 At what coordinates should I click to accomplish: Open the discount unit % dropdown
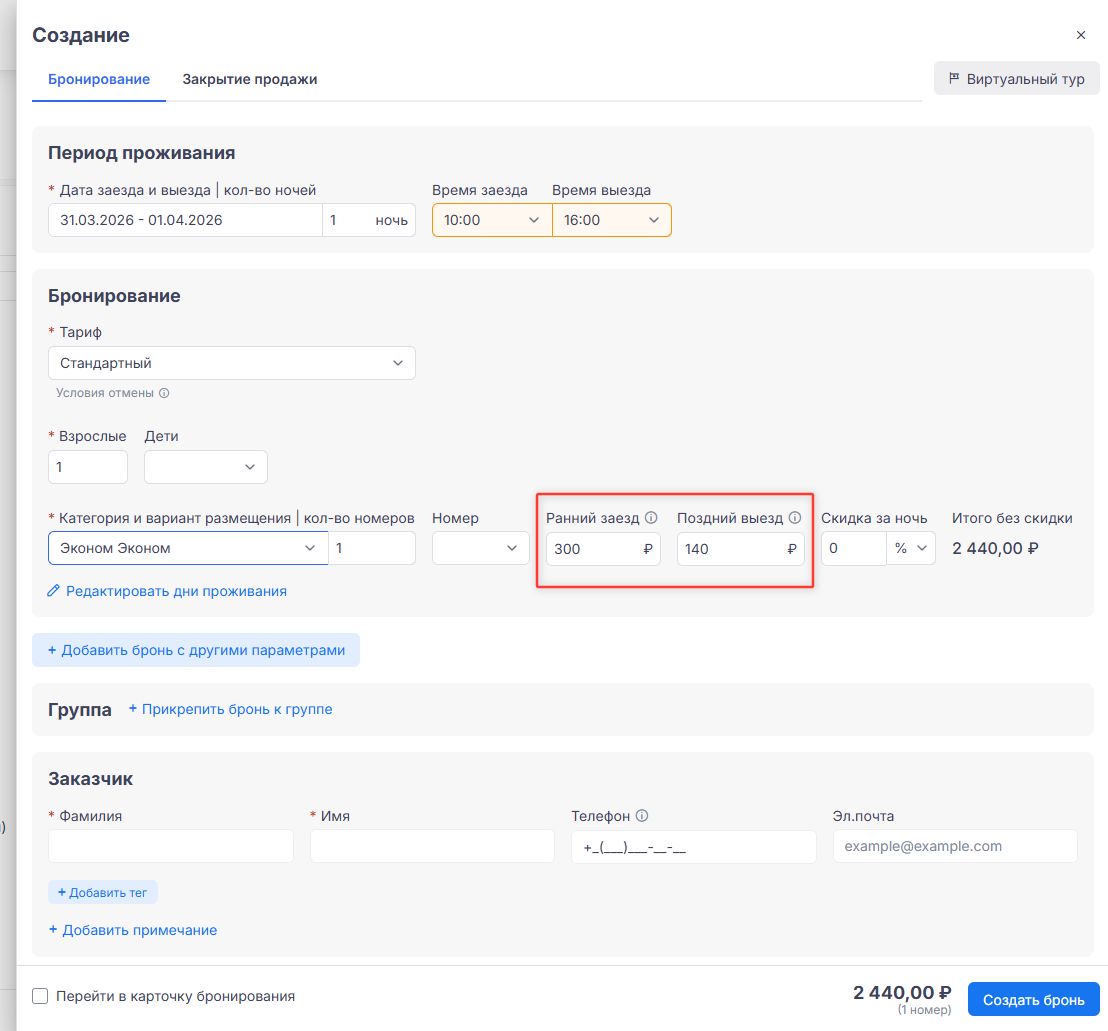(911, 548)
